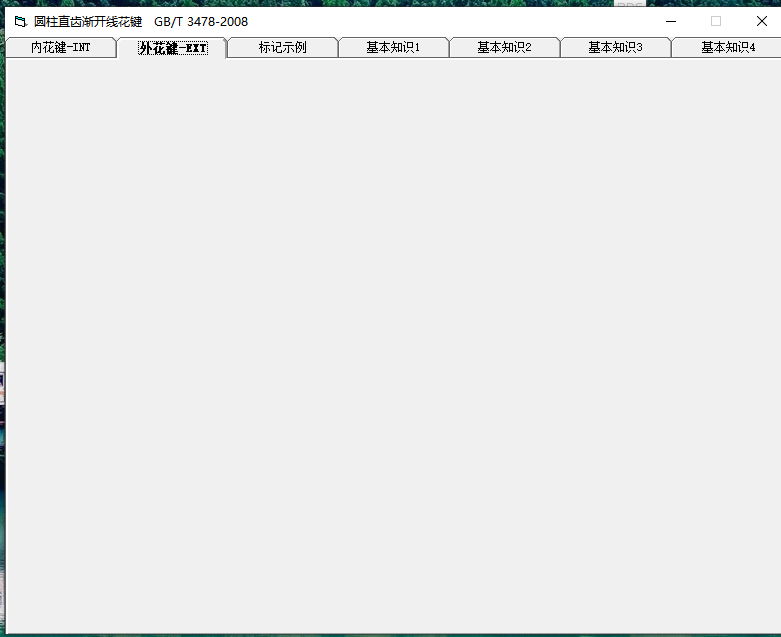This screenshot has height=637, width=781.
Task: Click the application icon in title bar
Action: tap(20, 21)
